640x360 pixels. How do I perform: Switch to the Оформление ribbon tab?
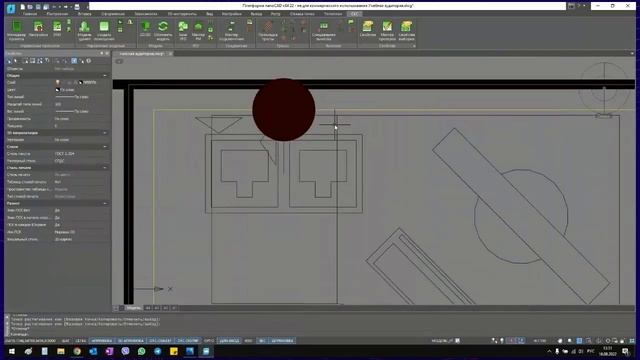click(113, 14)
